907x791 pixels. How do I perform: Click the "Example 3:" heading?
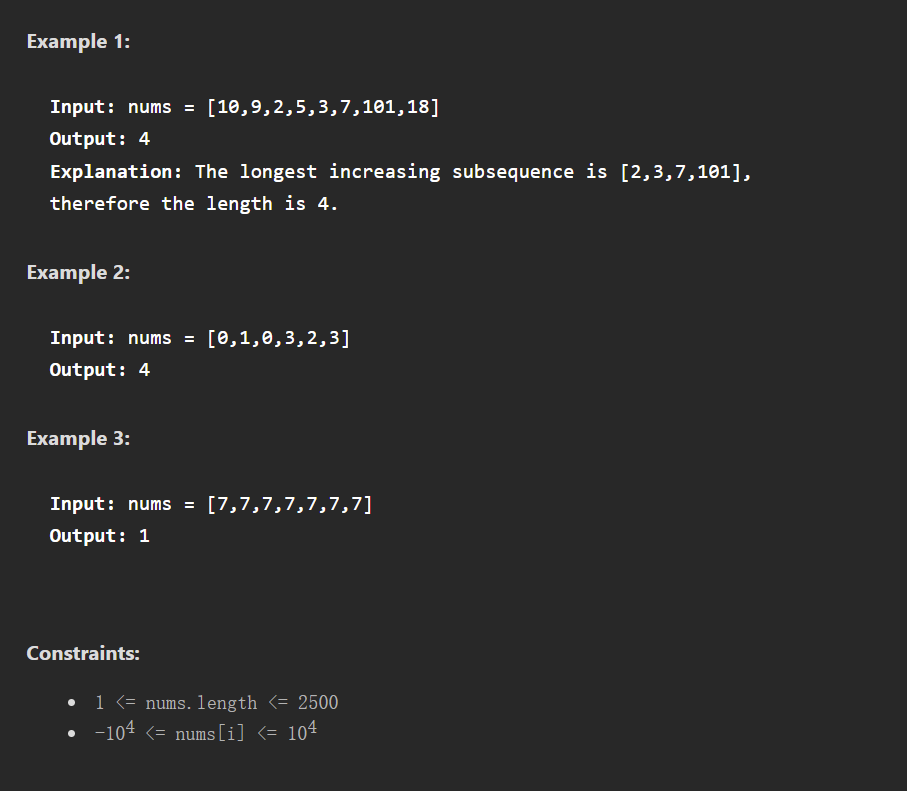tap(78, 438)
